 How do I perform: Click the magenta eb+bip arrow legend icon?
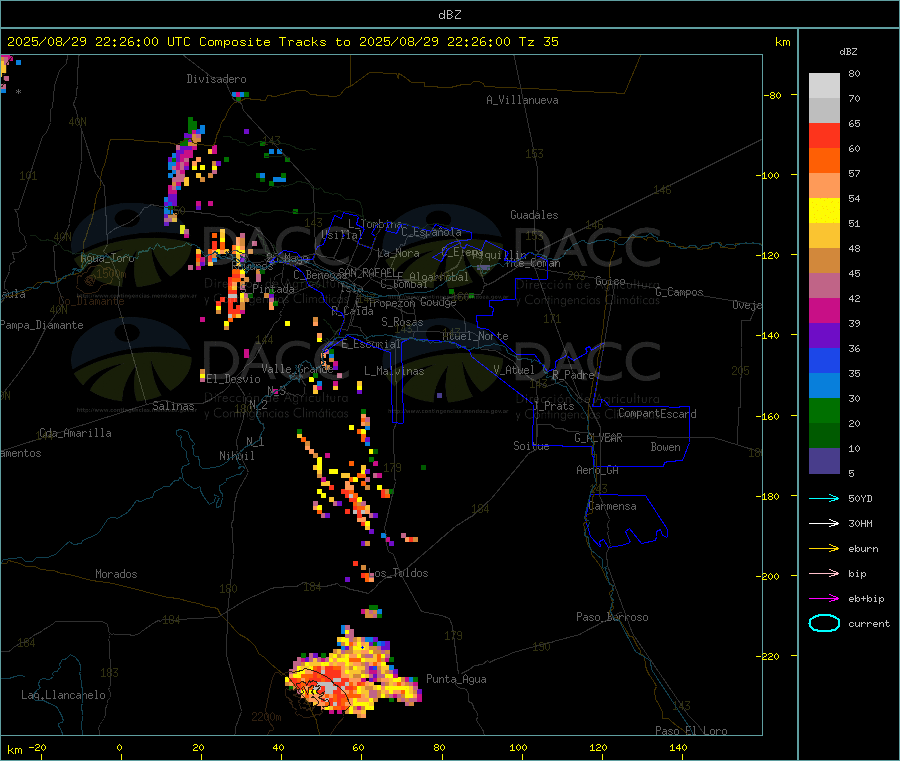pyautogui.click(x=824, y=599)
